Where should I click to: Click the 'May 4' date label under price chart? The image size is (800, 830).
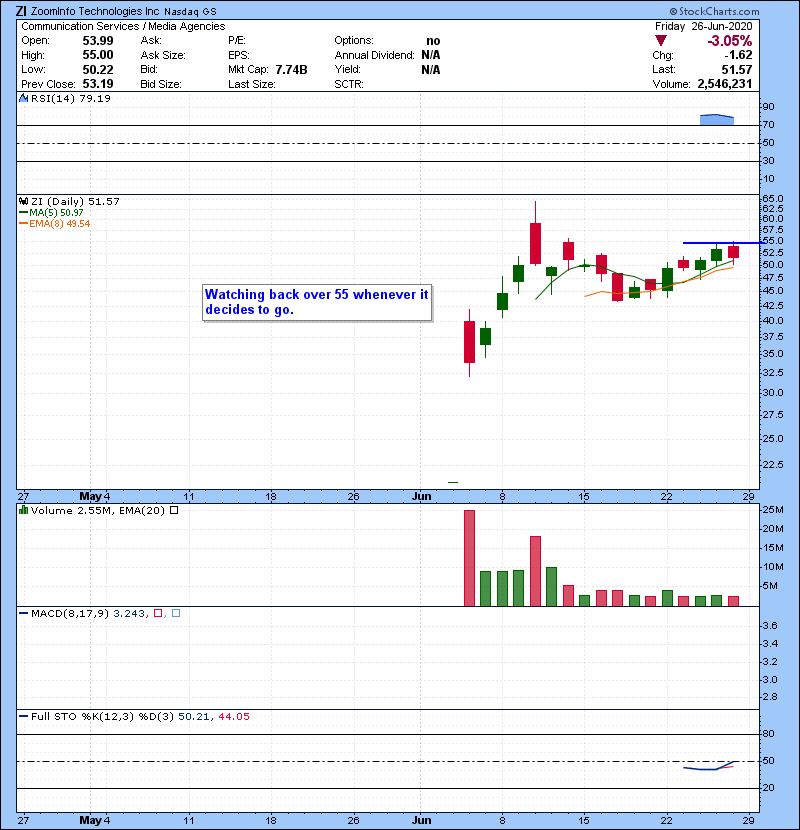[x=95, y=496]
